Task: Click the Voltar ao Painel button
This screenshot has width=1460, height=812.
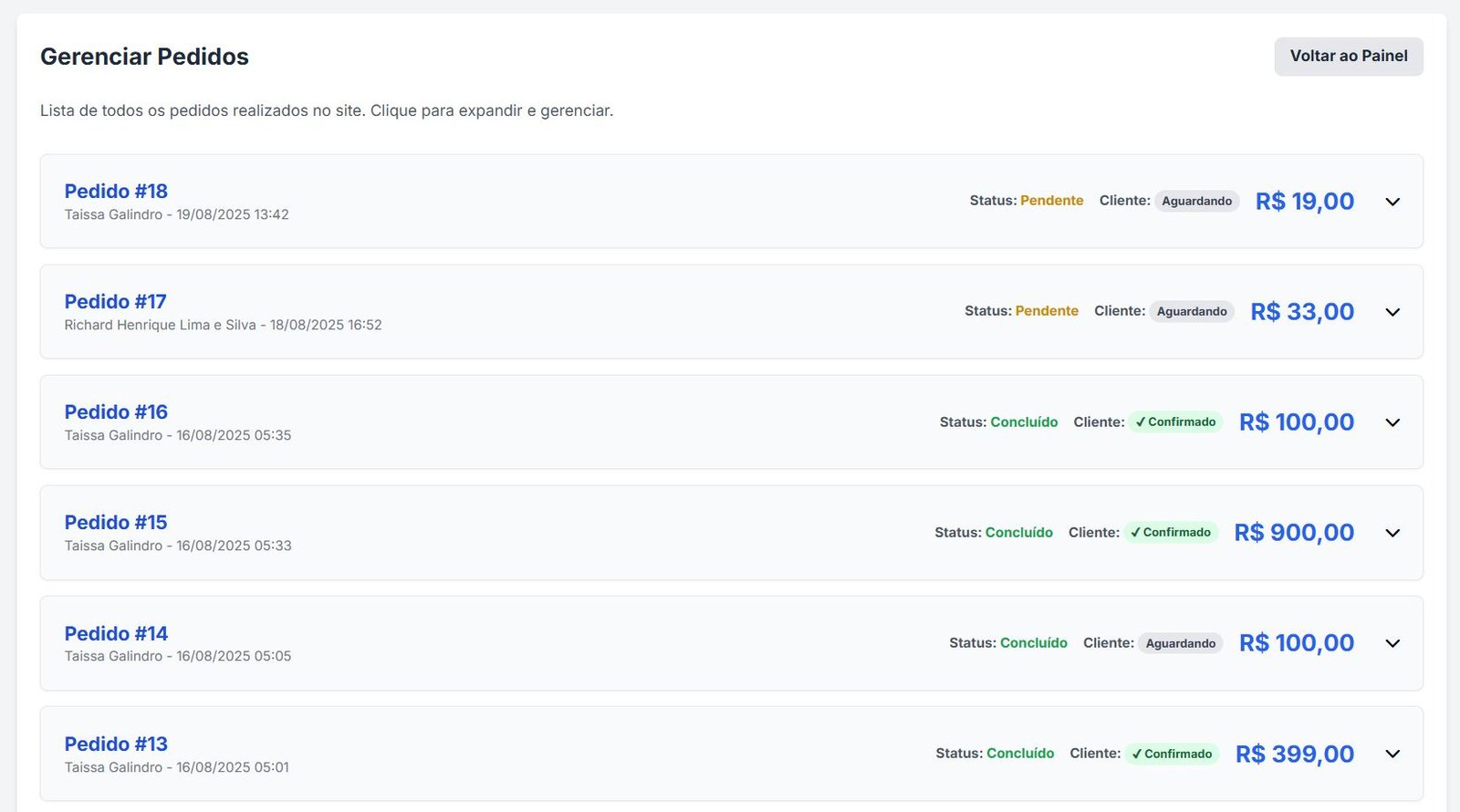Action: [x=1348, y=57]
